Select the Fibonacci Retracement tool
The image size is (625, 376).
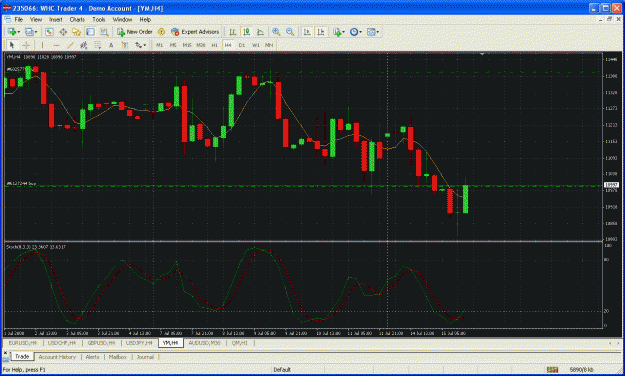(97, 45)
